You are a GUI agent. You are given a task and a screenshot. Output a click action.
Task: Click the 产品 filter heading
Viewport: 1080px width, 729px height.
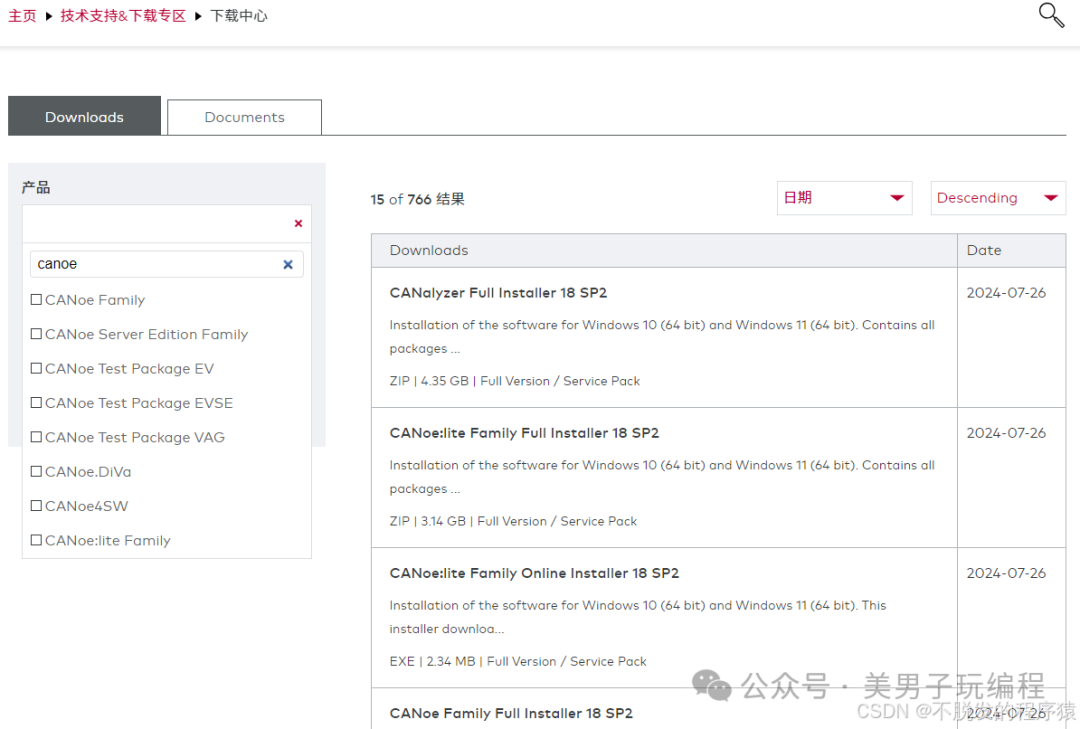point(36,187)
